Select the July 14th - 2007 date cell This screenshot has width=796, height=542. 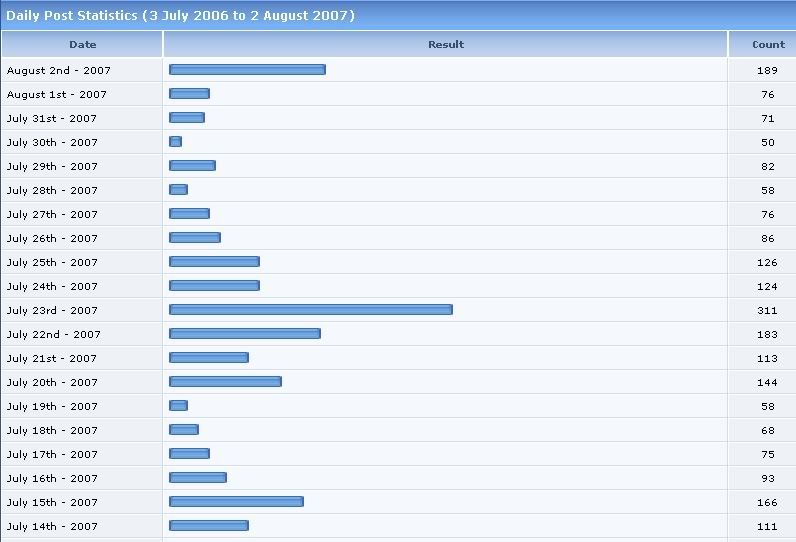(53, 527)
